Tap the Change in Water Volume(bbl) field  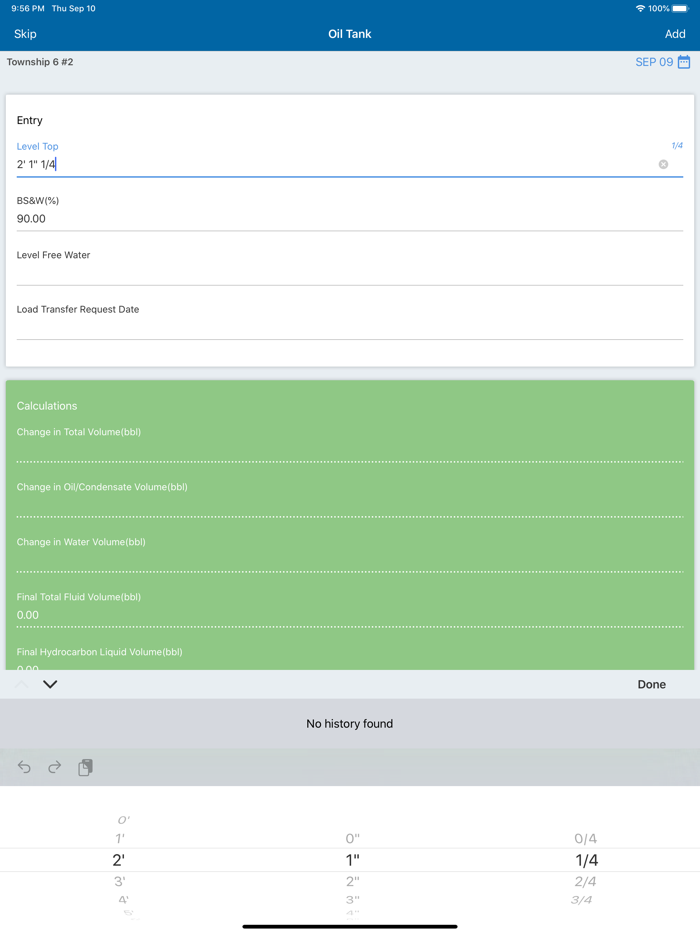[350, 554]
